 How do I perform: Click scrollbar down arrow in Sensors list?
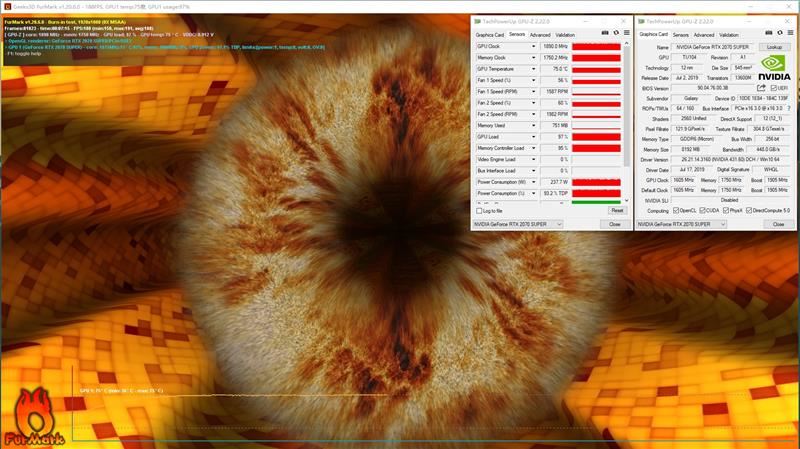(x=627, y=201)
